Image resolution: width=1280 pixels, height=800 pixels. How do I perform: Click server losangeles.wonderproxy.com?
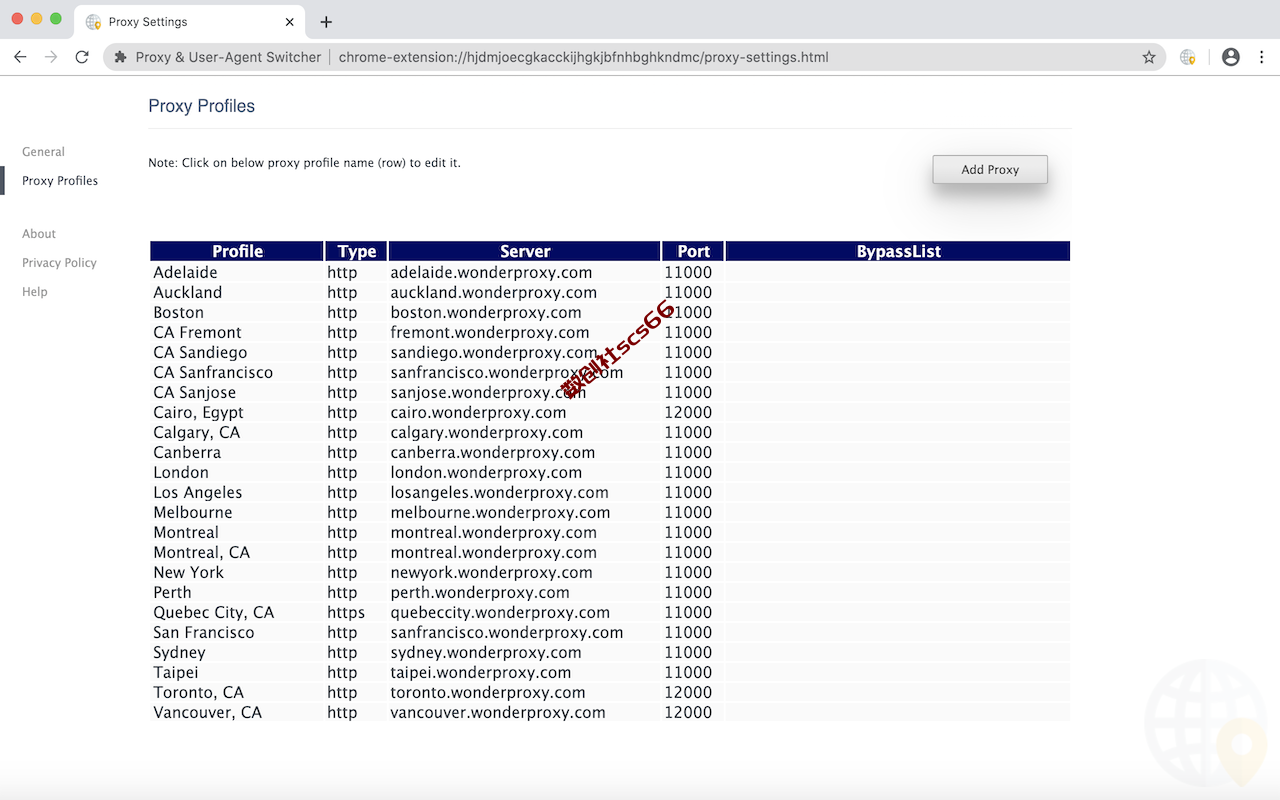pyautogui.click(x=499, y=492)
